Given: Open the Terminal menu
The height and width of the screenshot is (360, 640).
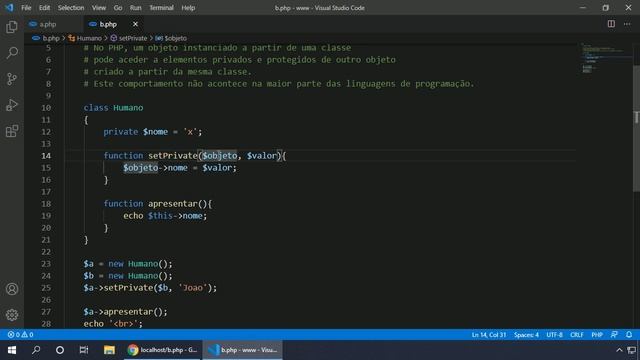Looking at the screenshot, I should click(x=161, y=8).
